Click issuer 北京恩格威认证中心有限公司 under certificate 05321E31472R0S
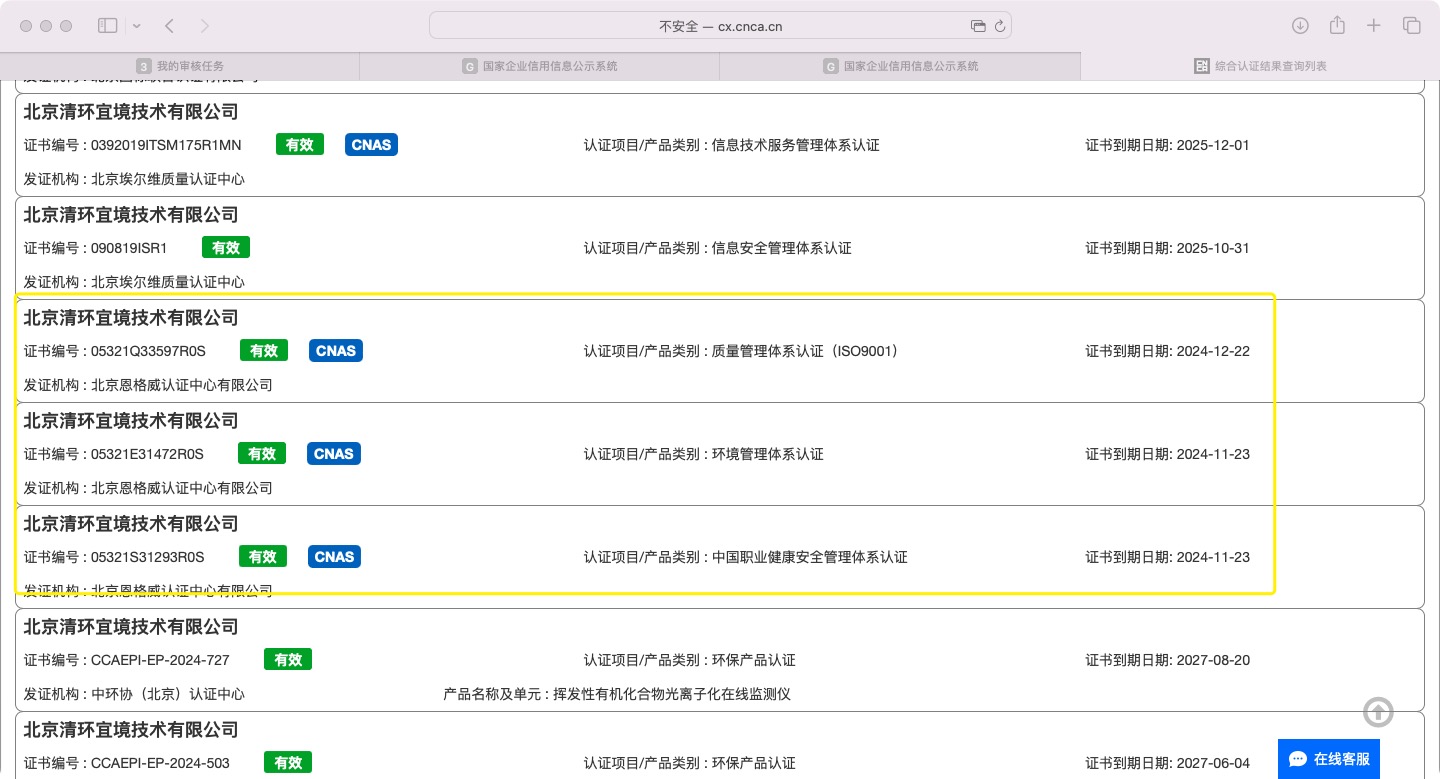This screenshot has width=1440, height=779. [182, 488]
